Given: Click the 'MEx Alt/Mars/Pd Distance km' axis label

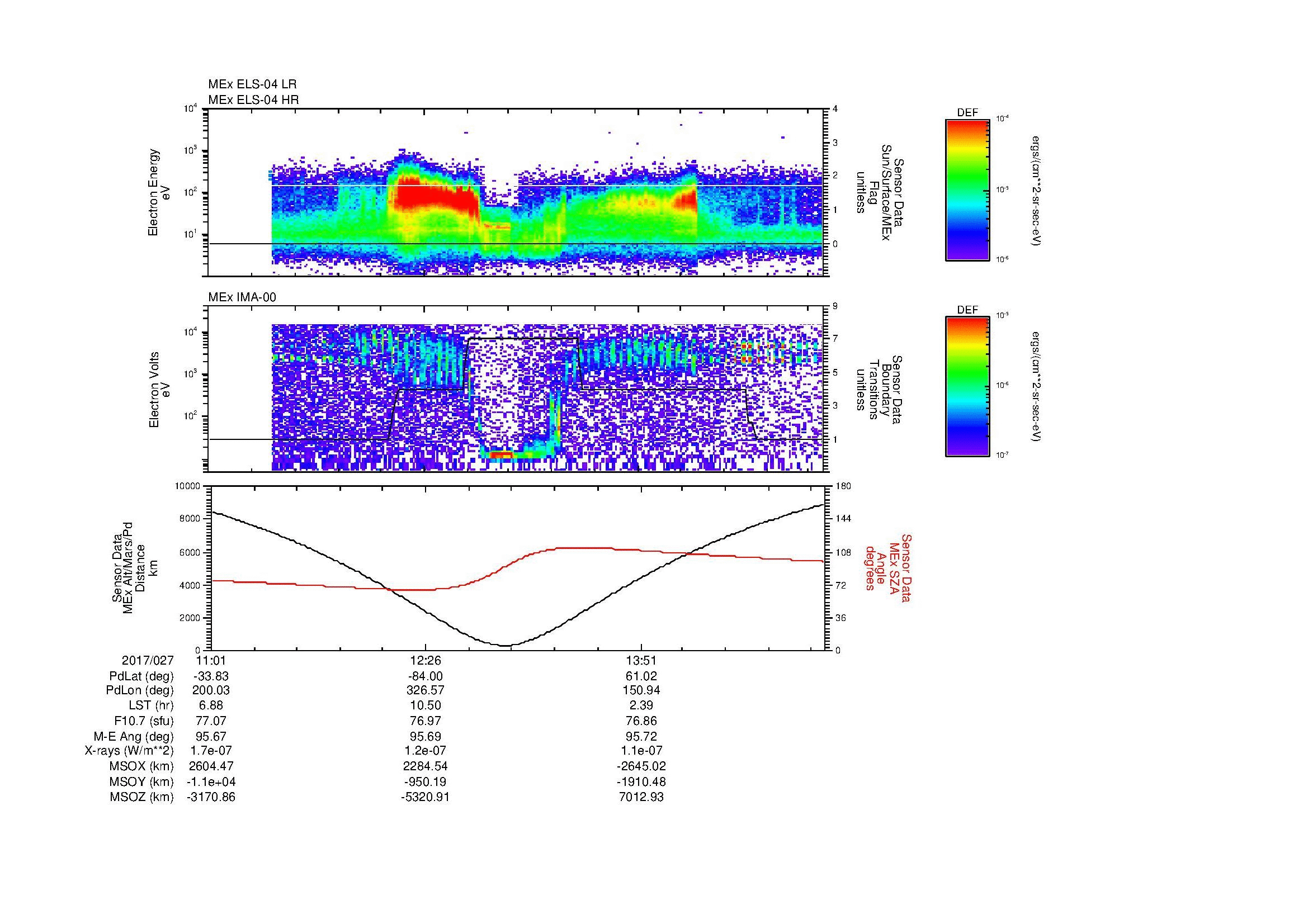Looking at the screenshot, I should tap(134, 567).
